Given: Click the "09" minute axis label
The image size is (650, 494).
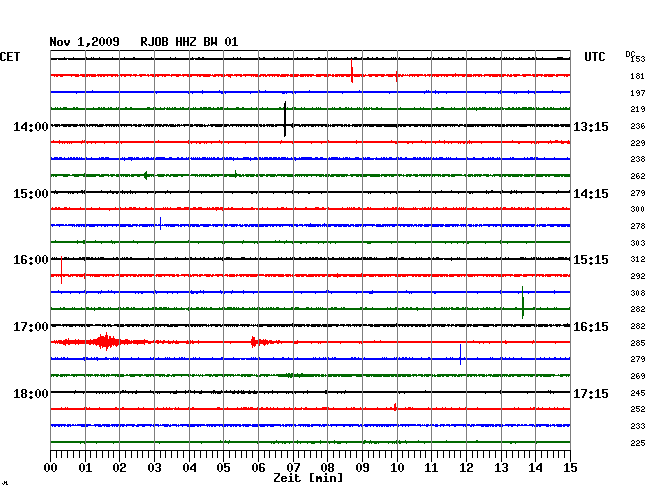Looking at the screenshot, I should click(362, 468).
